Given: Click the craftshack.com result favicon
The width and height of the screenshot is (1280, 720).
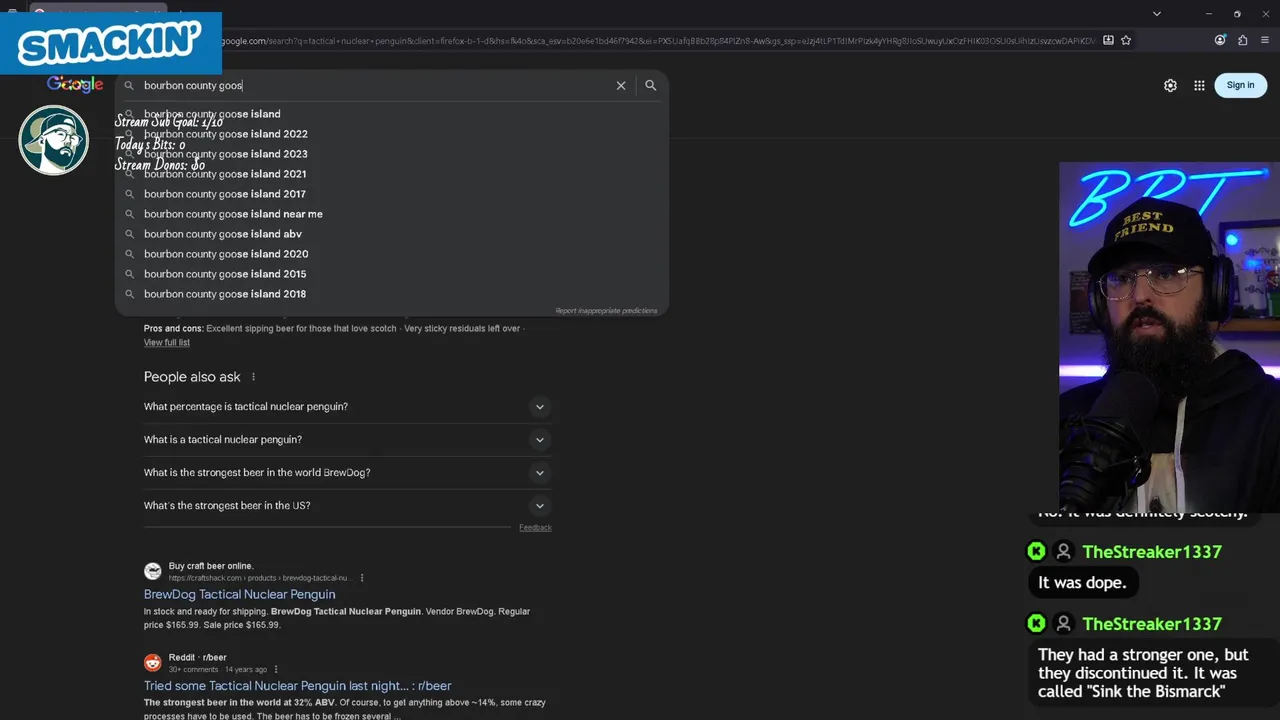Looking at the screenshot, I should coord(153,571).
